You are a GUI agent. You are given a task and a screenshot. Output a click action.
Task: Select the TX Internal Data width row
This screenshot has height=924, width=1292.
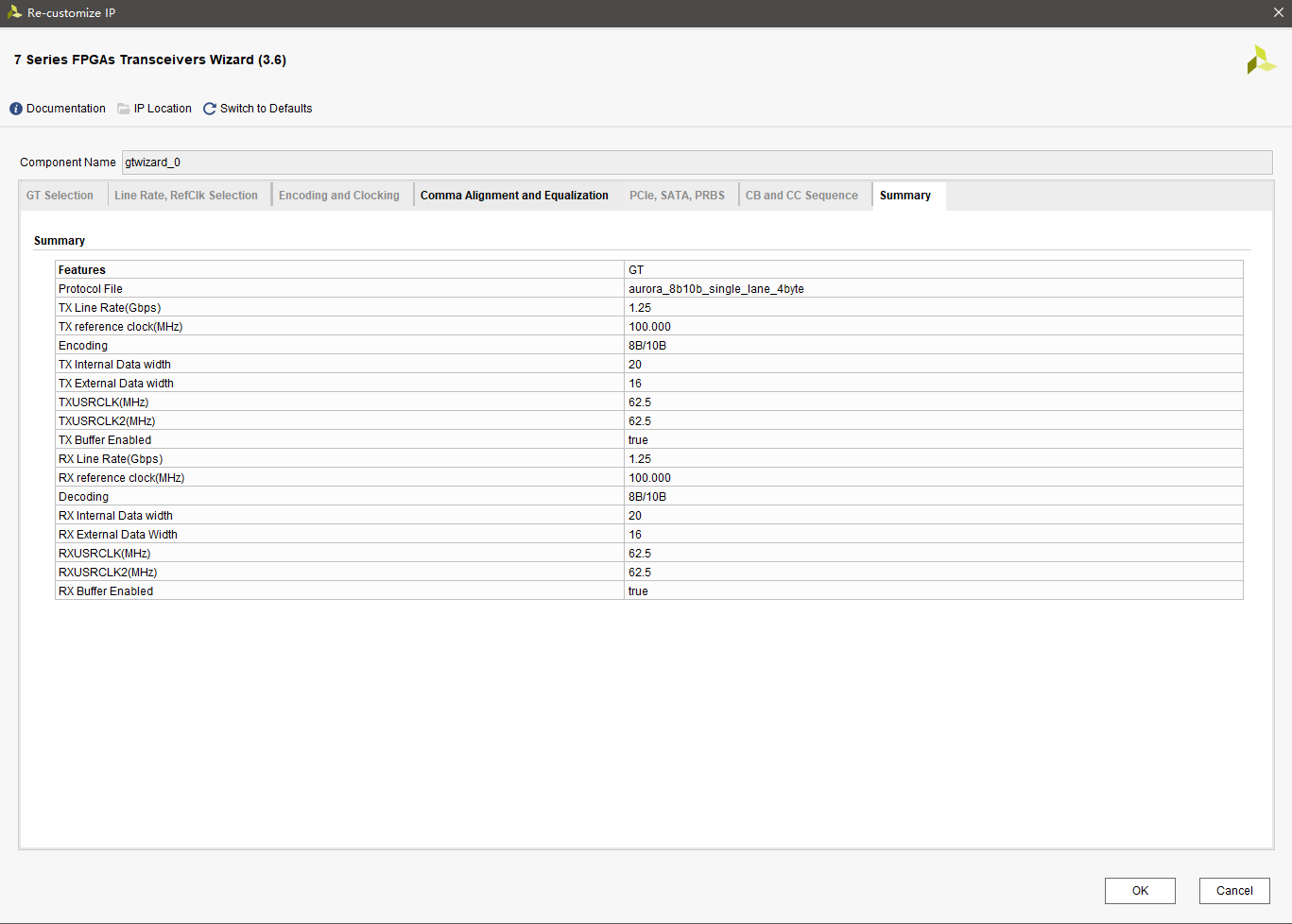tap(649, 365)
